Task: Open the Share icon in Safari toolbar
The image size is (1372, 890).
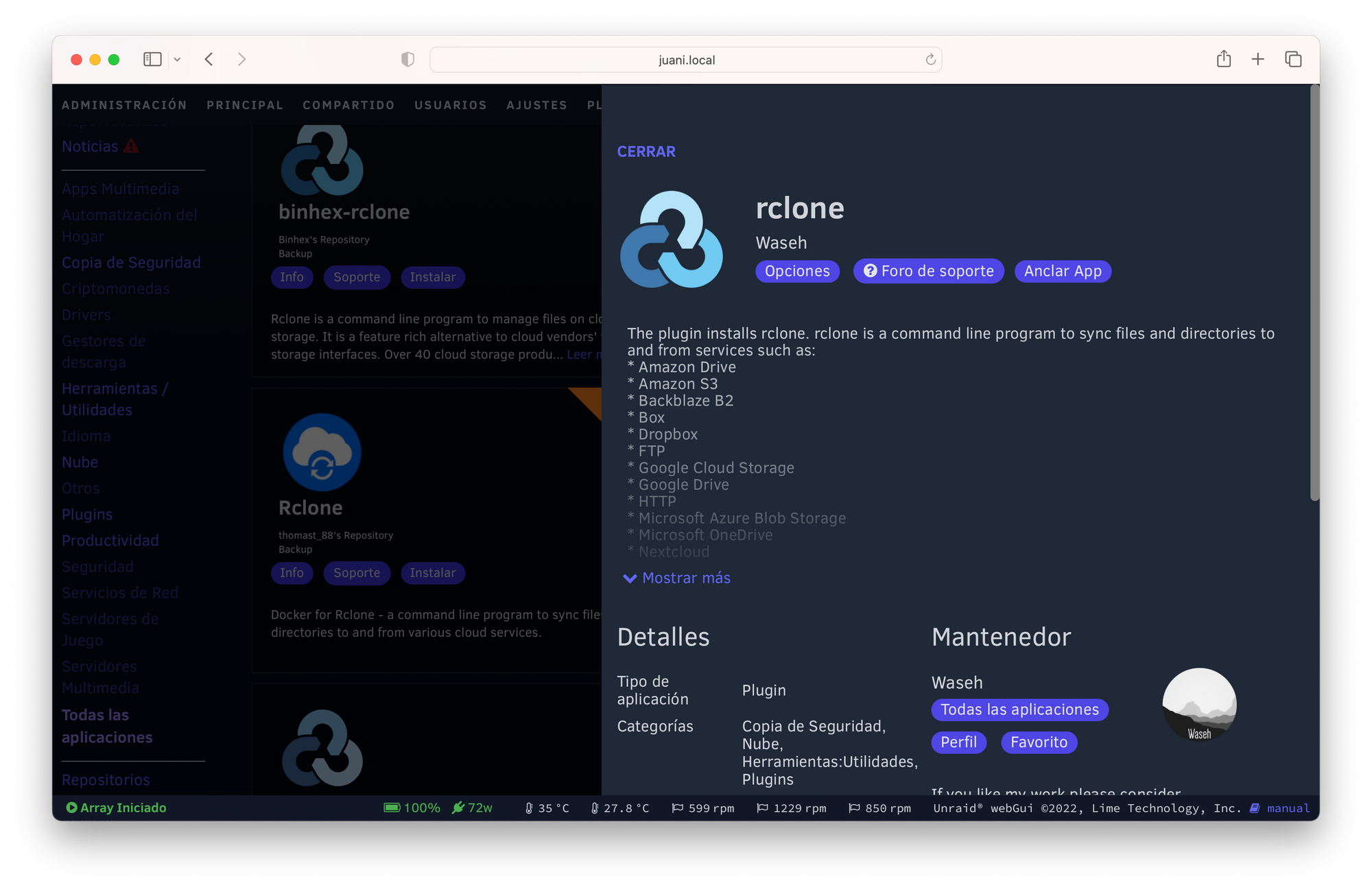Action: [x=1223, y=59]
